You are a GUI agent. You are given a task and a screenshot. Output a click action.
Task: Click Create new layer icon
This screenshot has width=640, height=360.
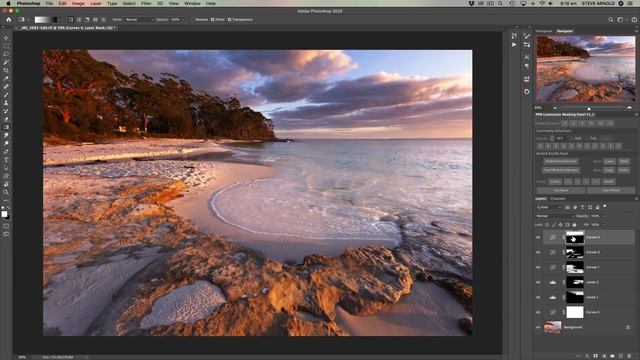tap(621, 356)
